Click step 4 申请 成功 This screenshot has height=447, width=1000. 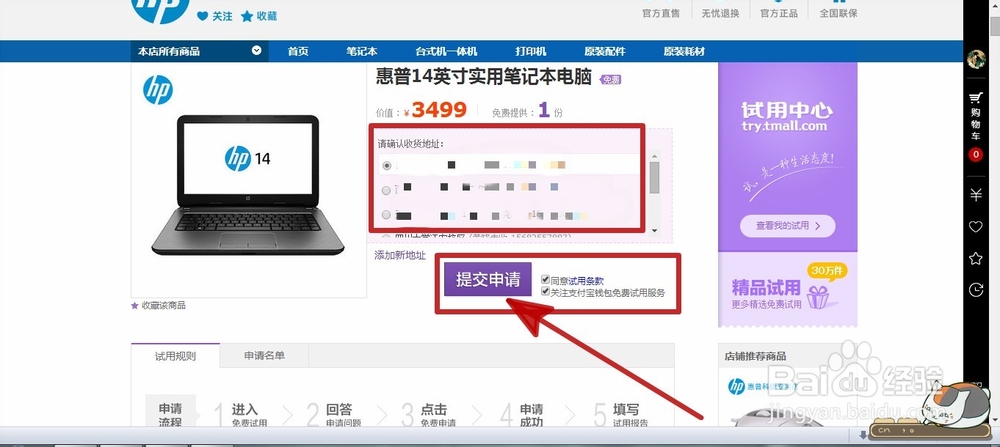522,415
